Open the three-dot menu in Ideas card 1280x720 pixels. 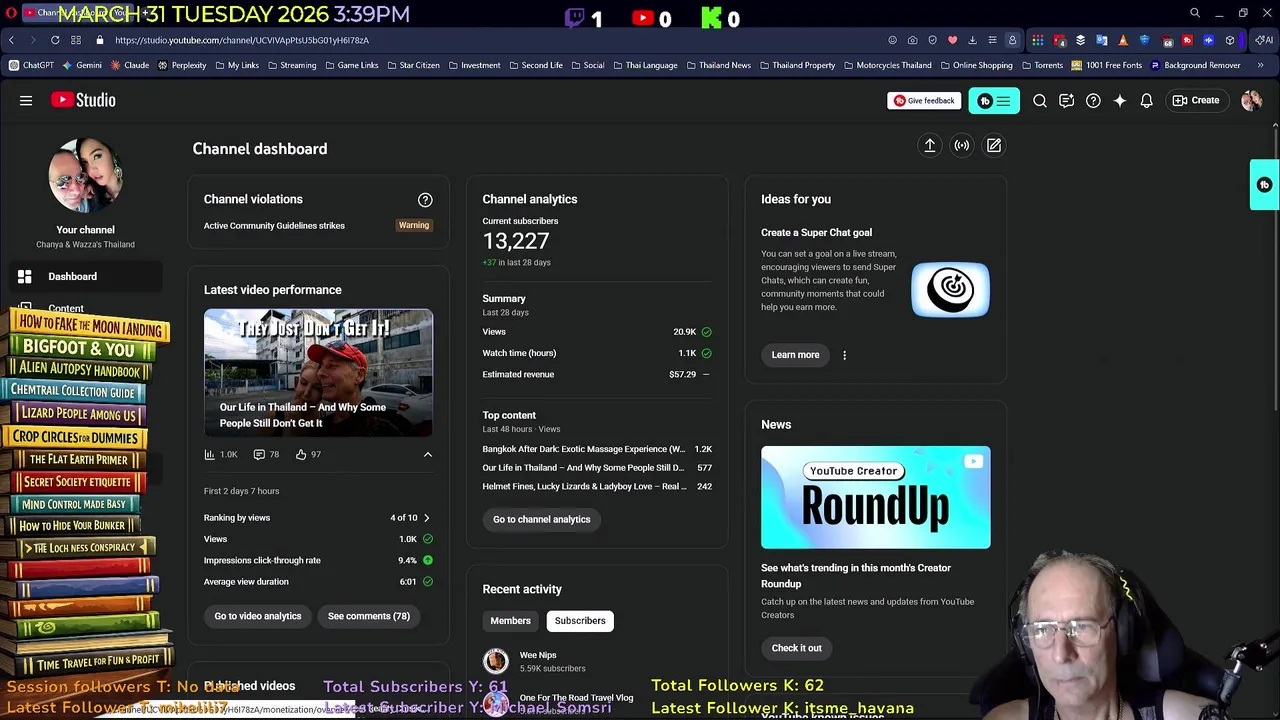click(x=844, y=355)
